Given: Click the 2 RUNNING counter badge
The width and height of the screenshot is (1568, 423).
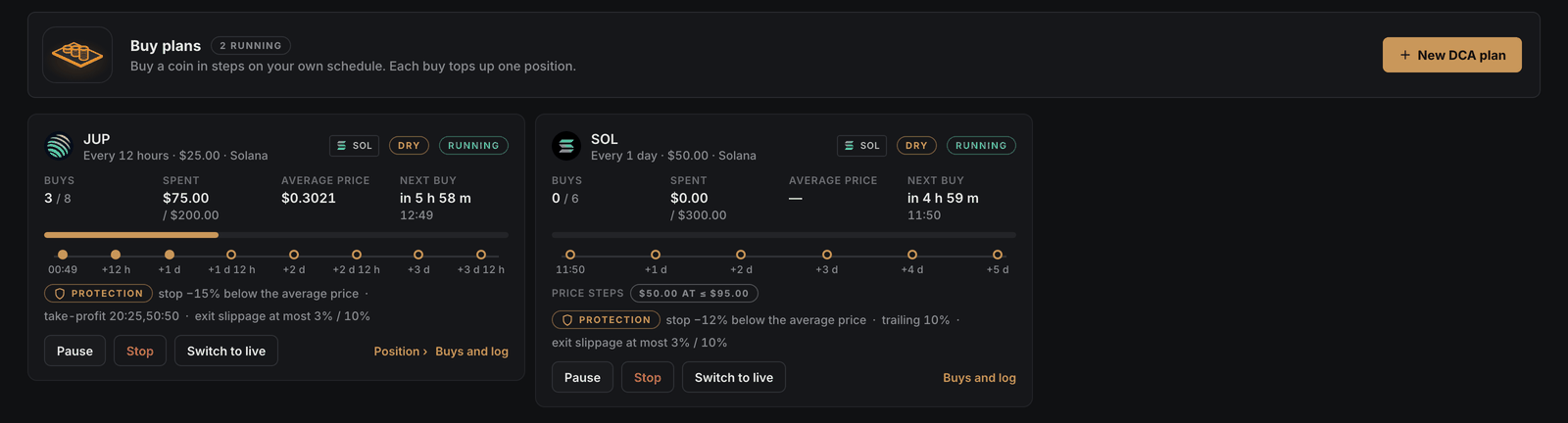Looking at the screenshot, I should 251,46.
